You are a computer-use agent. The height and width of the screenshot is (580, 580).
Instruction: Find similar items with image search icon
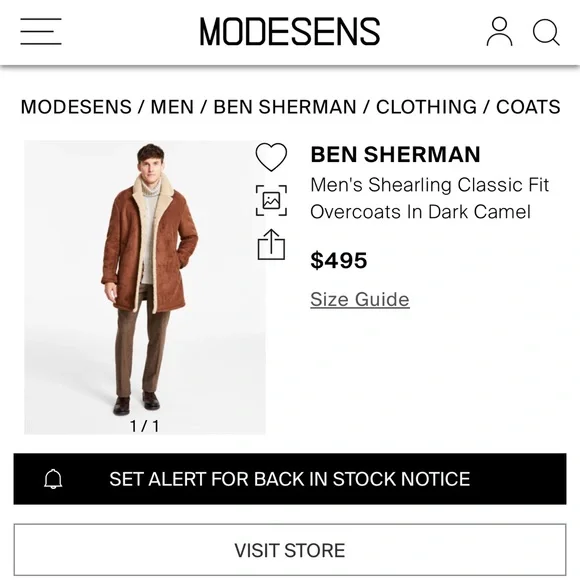(271, 200)
